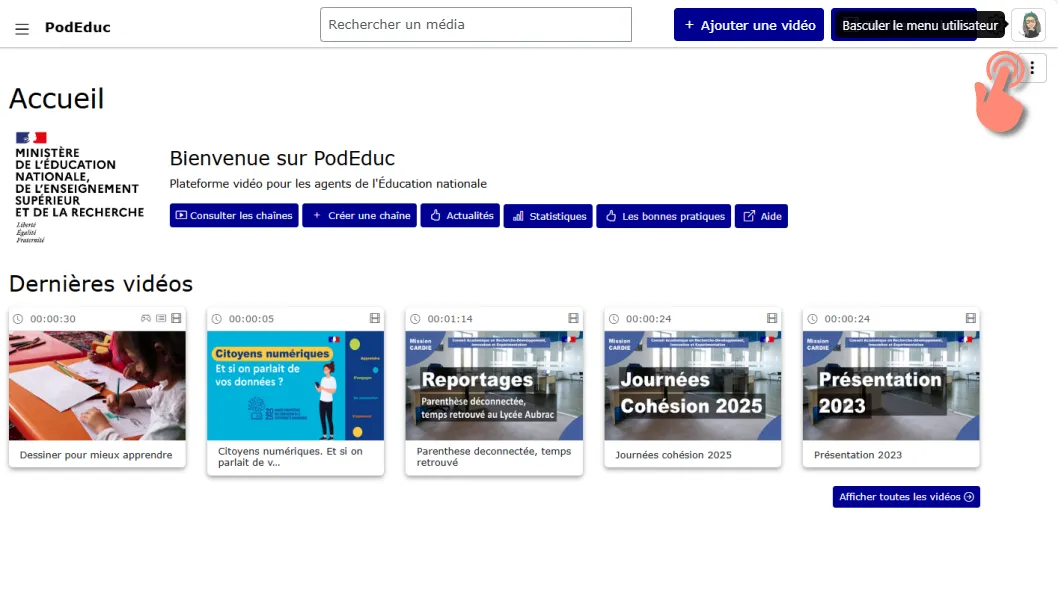Open Les bonnes pratiques page
This screenshot has width=1058, height=595.
(x=663, y=216)
